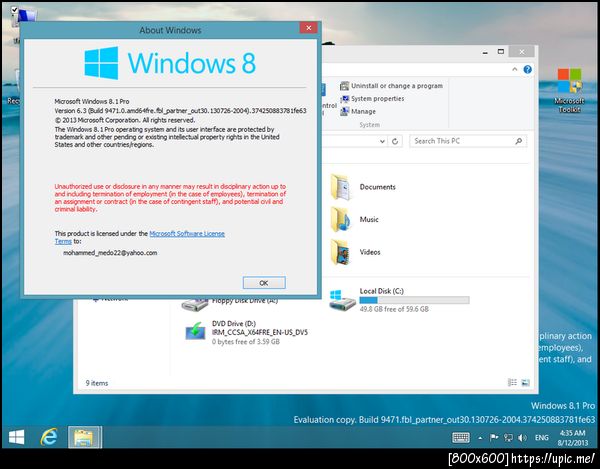Click the Local Disk (C:) usage bar
The image size is (600, 469).
point(414,300)
